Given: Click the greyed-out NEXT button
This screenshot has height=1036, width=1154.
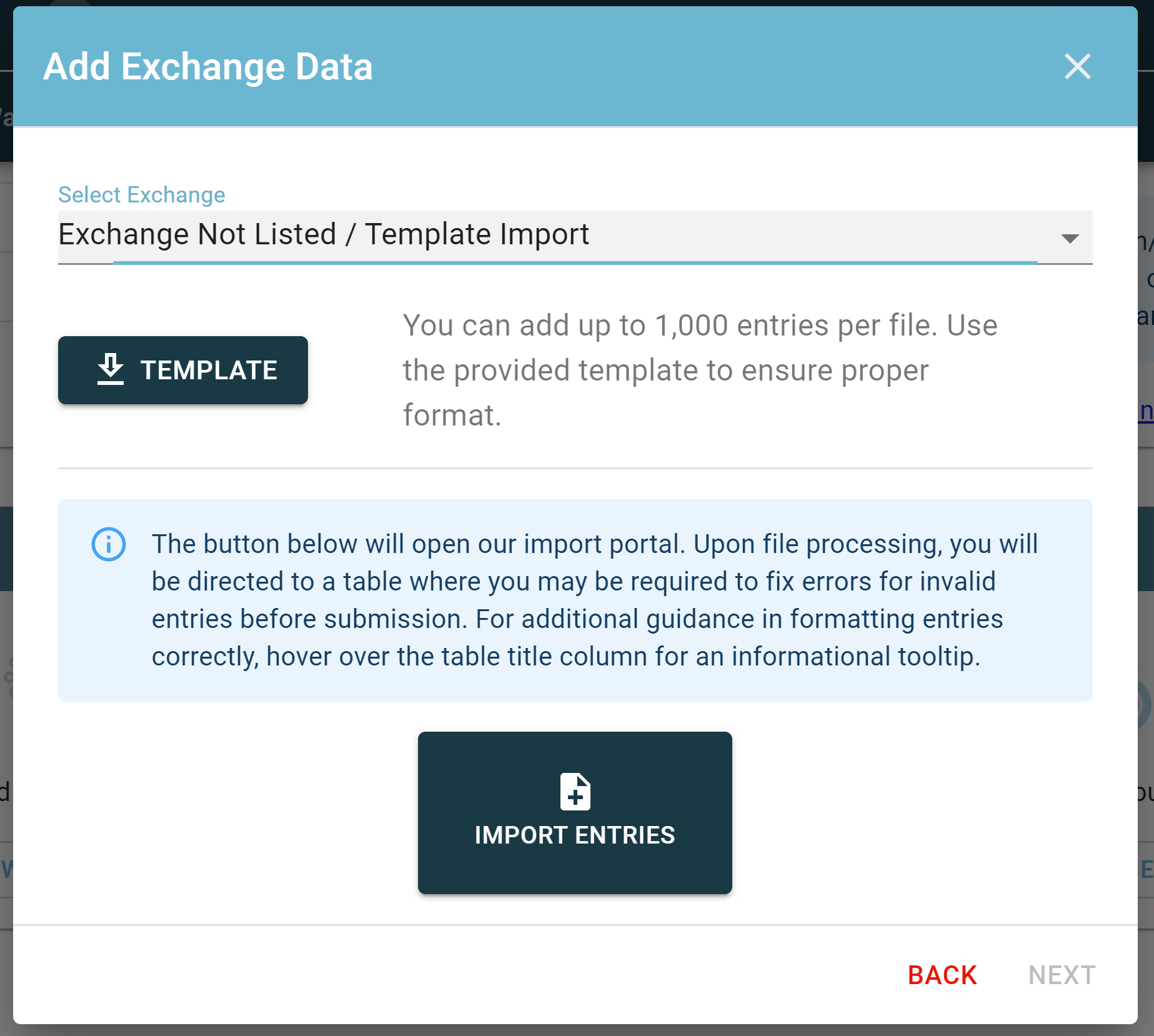Looking at the screenshot, I should coord(1062,975).
